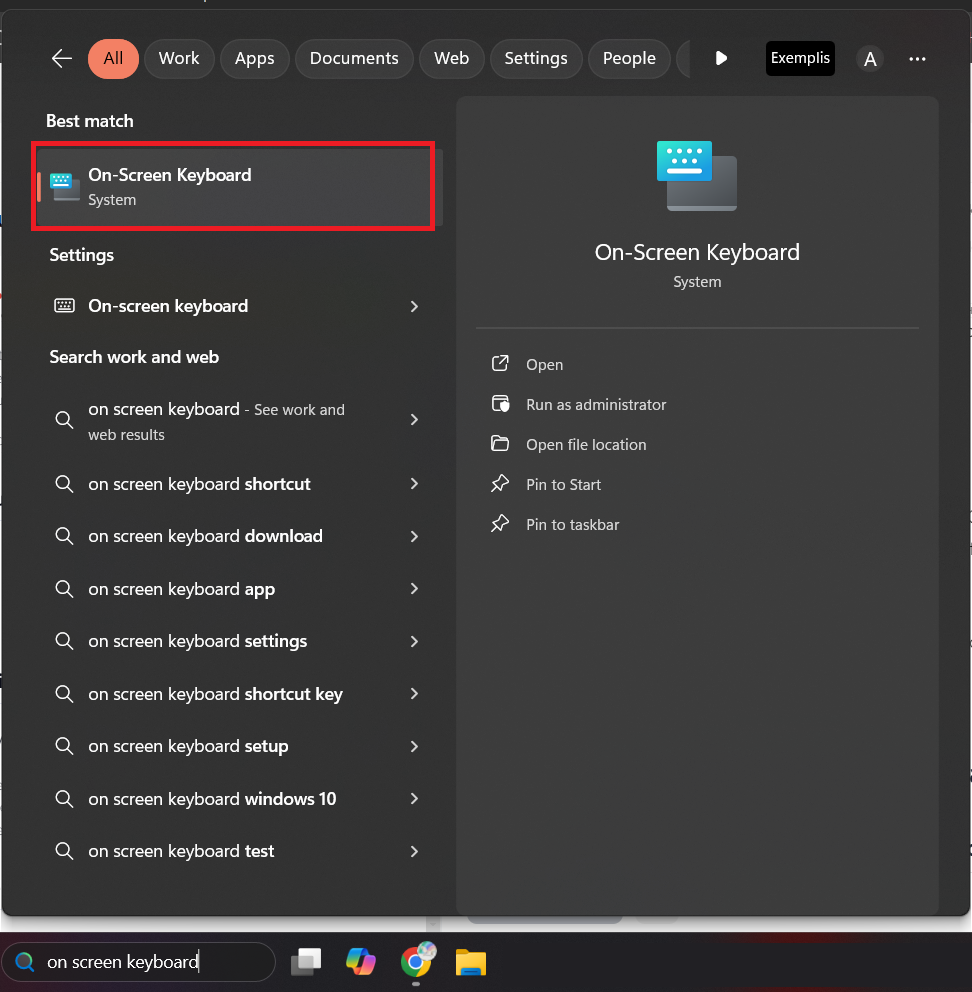Click keyboard icon beside On-screen keyboard setting
Screen dimensions: 972x992
pos(65,306)
